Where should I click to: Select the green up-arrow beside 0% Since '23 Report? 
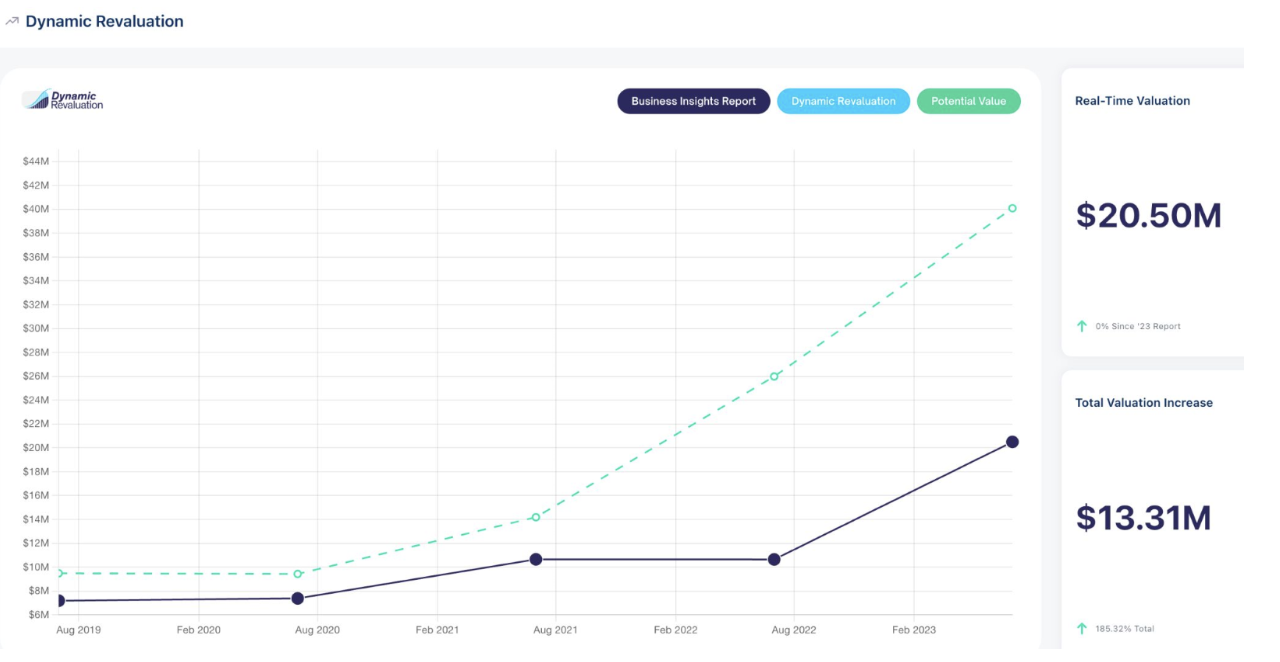click(1081, 325)
